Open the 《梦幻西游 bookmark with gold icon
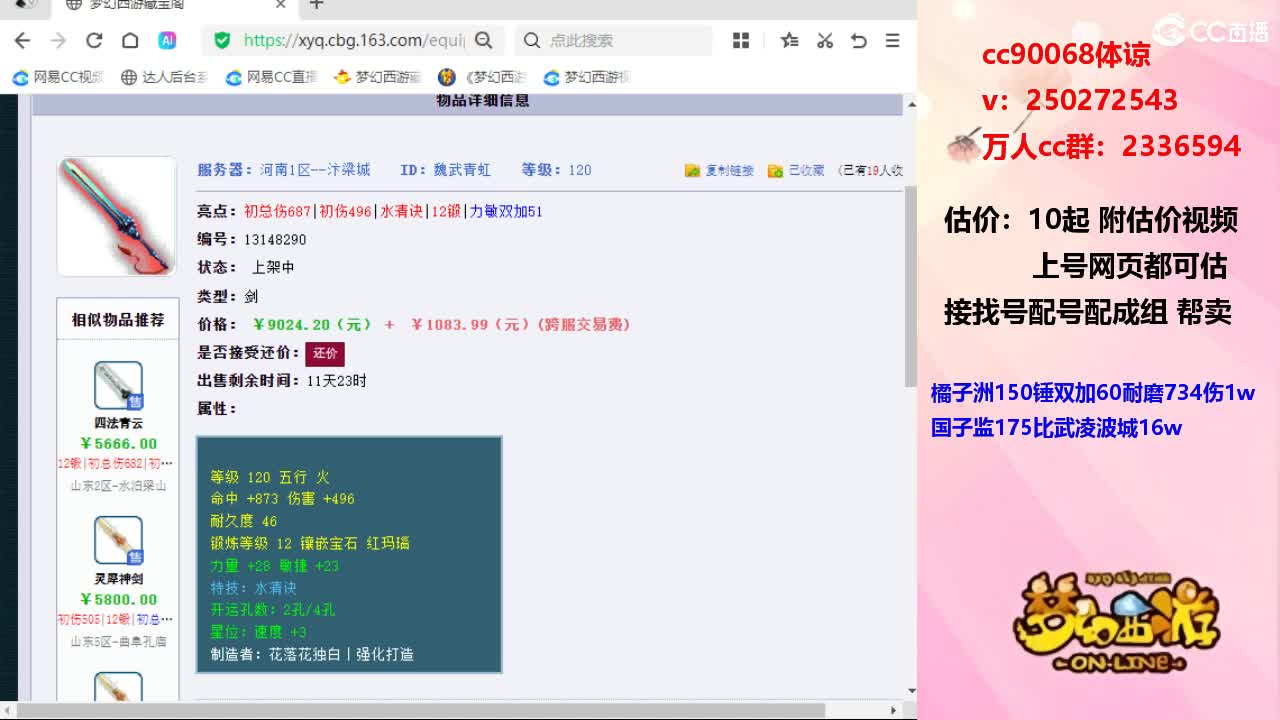The height and width of the screenshot is (720, 1280). click(x=484, y=77)
